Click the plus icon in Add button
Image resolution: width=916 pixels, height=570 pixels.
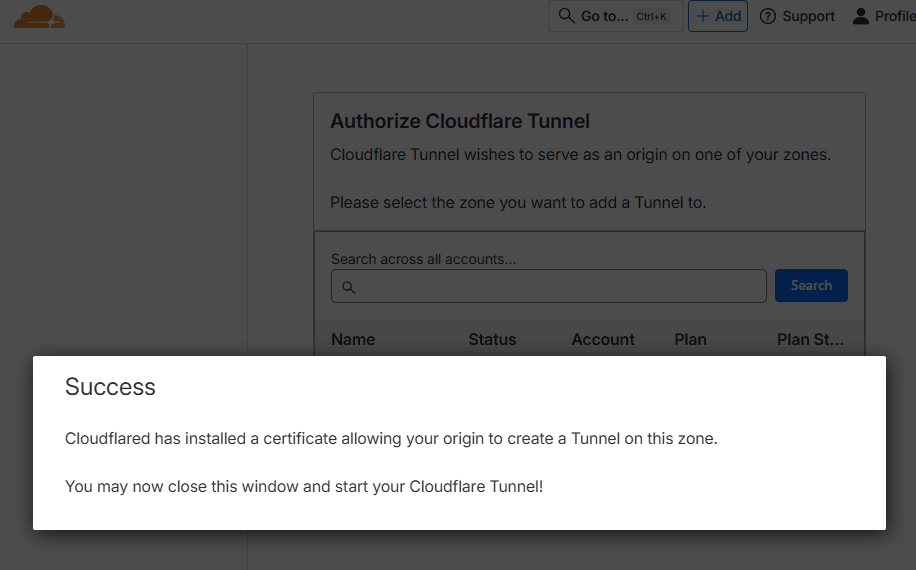click(x=702, y=16)
